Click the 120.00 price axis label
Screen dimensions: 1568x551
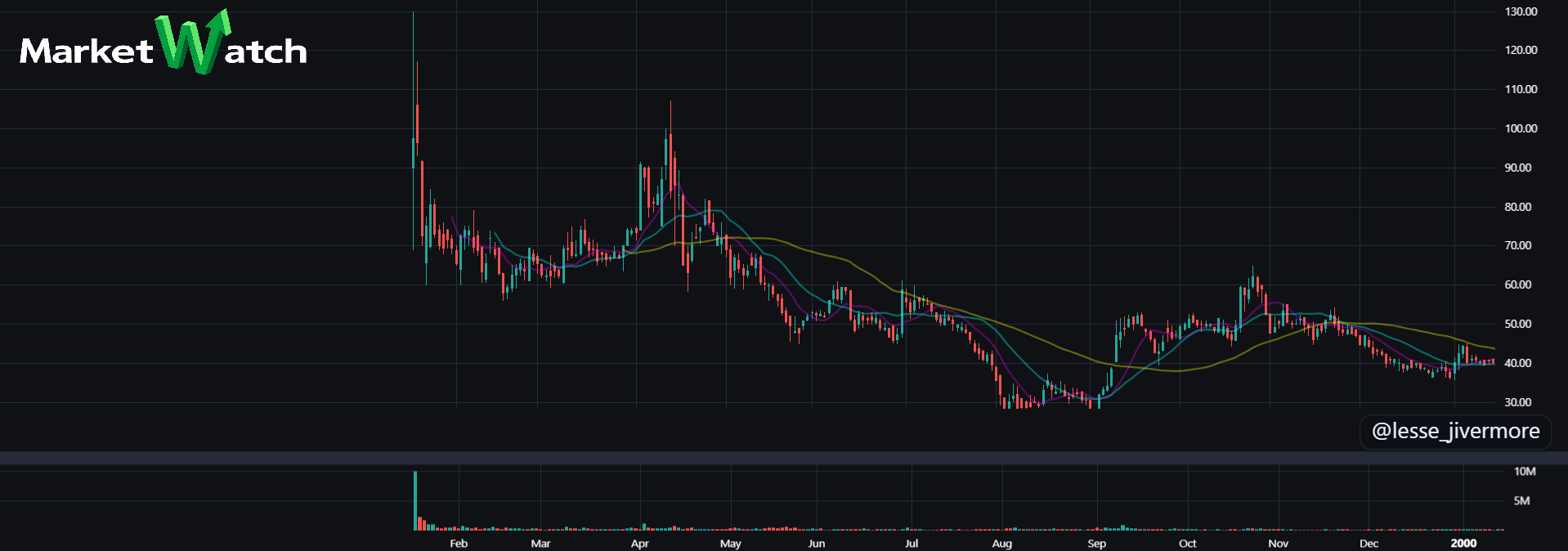click(1521, 50)
